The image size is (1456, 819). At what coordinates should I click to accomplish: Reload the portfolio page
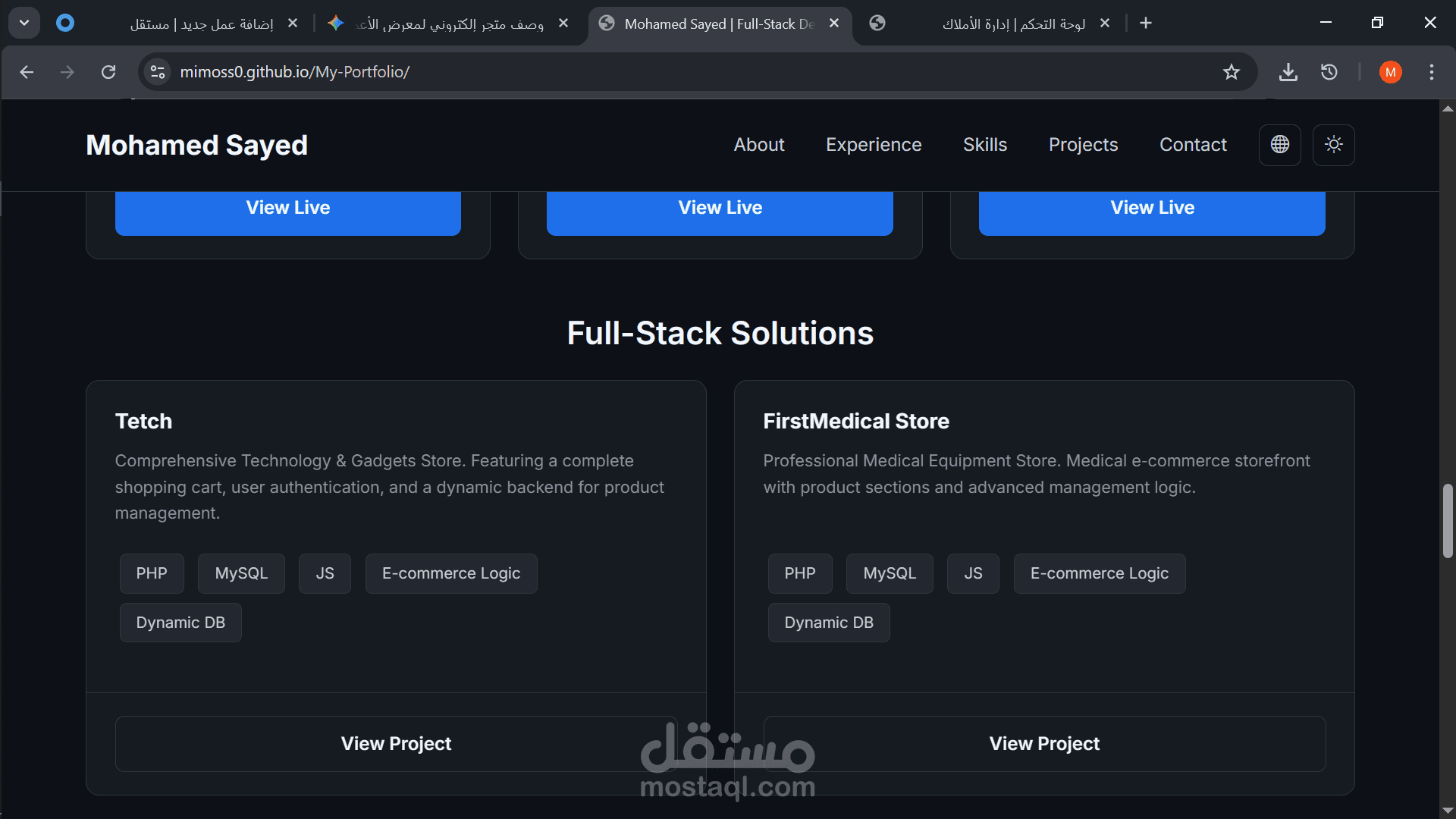point(108,72)
